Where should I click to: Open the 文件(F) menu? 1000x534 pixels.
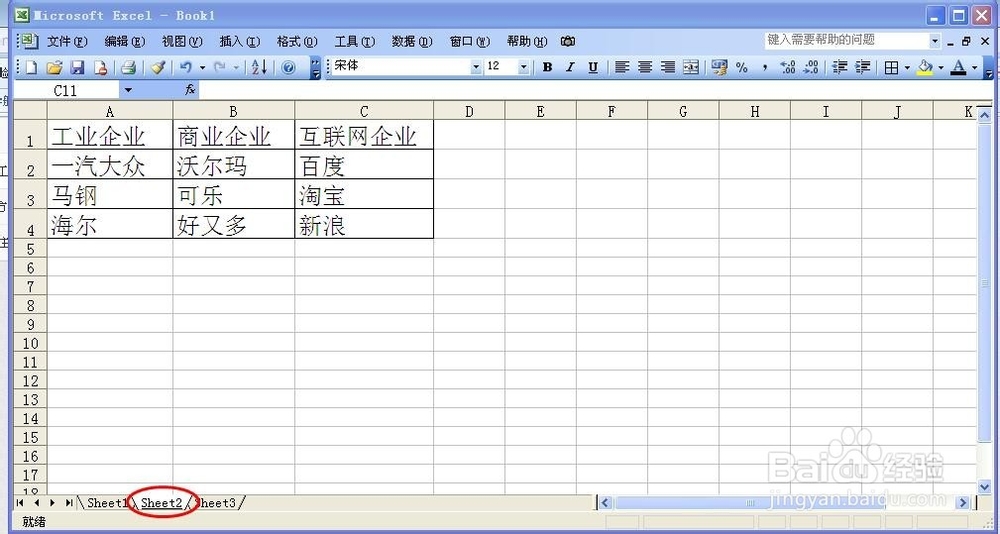coord(67,41)
